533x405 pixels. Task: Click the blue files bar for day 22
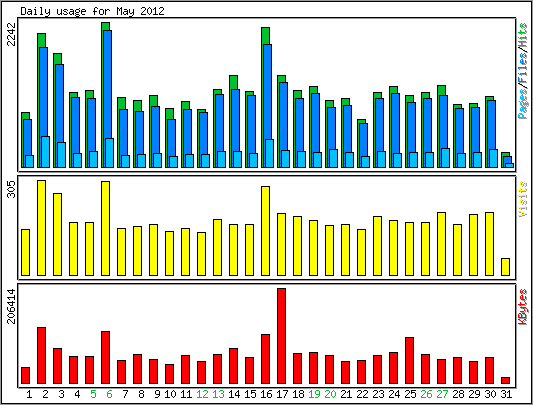click(364, 140)
